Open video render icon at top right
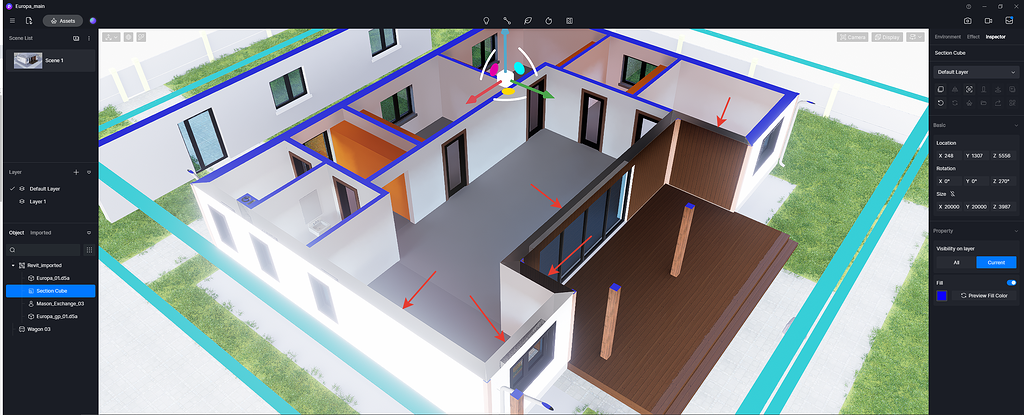The width and height of the screenshot is (1024, 415). click(989, 21)
